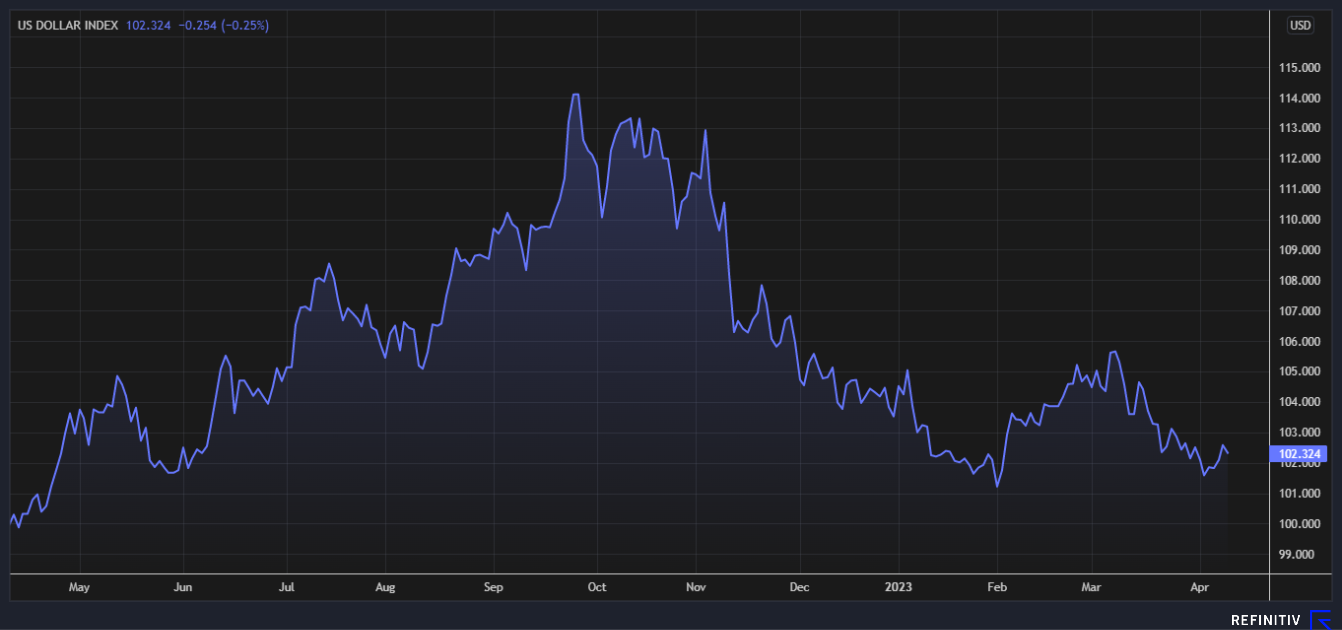This screenshot has height=630, width=1342.
Task: Click the current price tag 102.324
Action: pyautogui.click(x=1298, y=454)
